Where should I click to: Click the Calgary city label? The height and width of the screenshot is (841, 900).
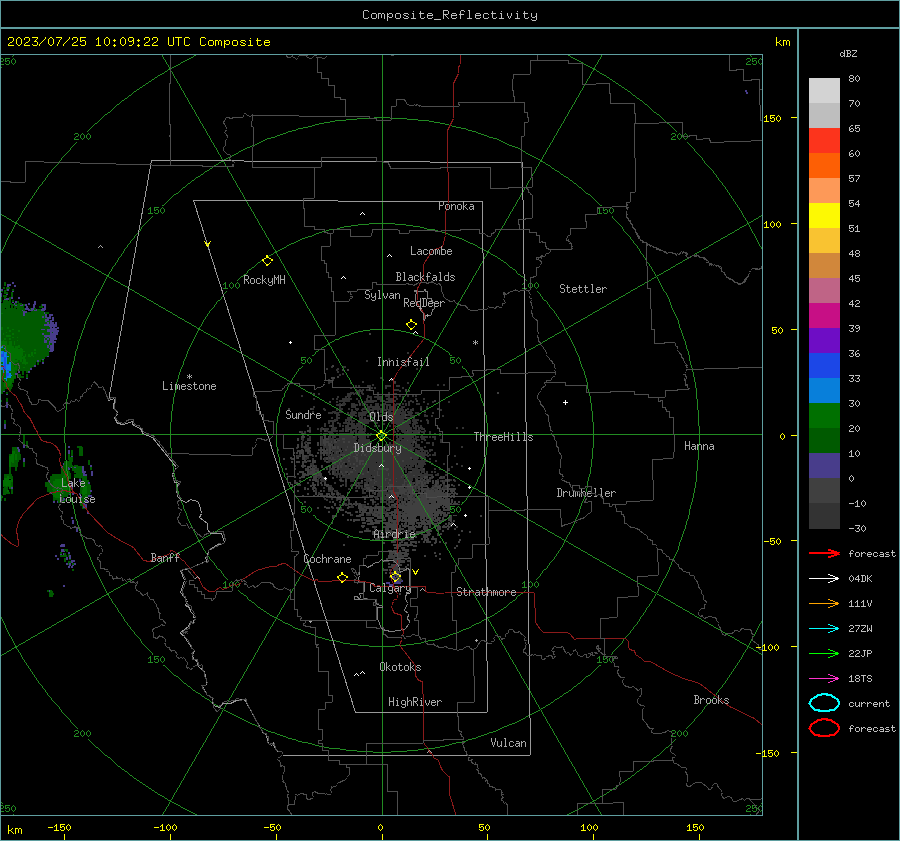(x=390, y=588)
